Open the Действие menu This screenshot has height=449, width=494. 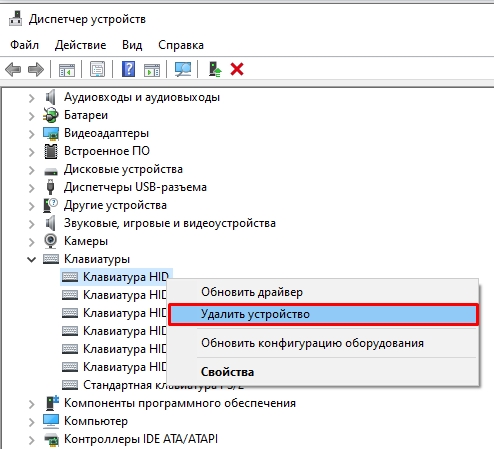(80, 45)
